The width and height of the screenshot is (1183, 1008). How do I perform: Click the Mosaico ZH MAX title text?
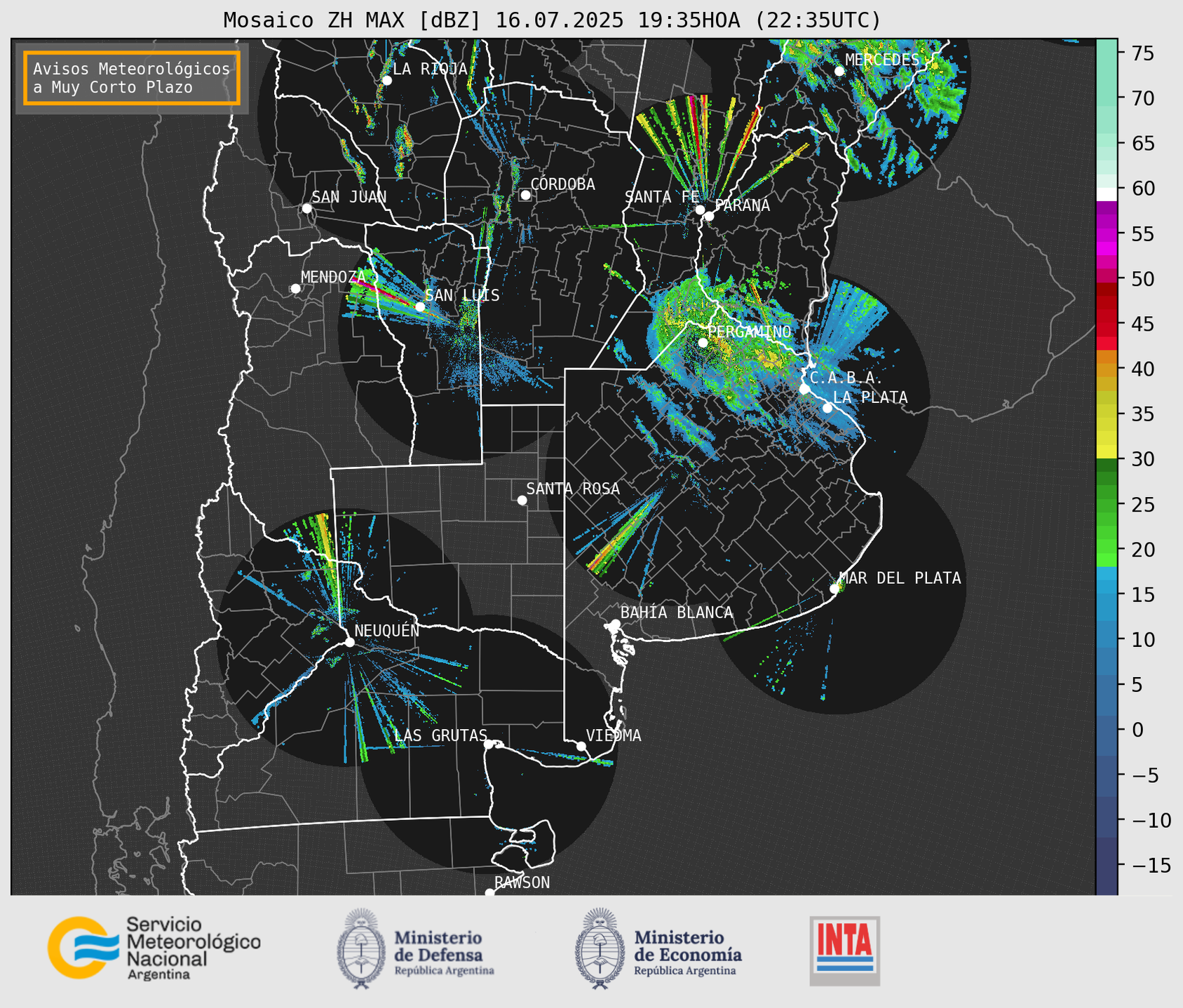coord(552,20)
